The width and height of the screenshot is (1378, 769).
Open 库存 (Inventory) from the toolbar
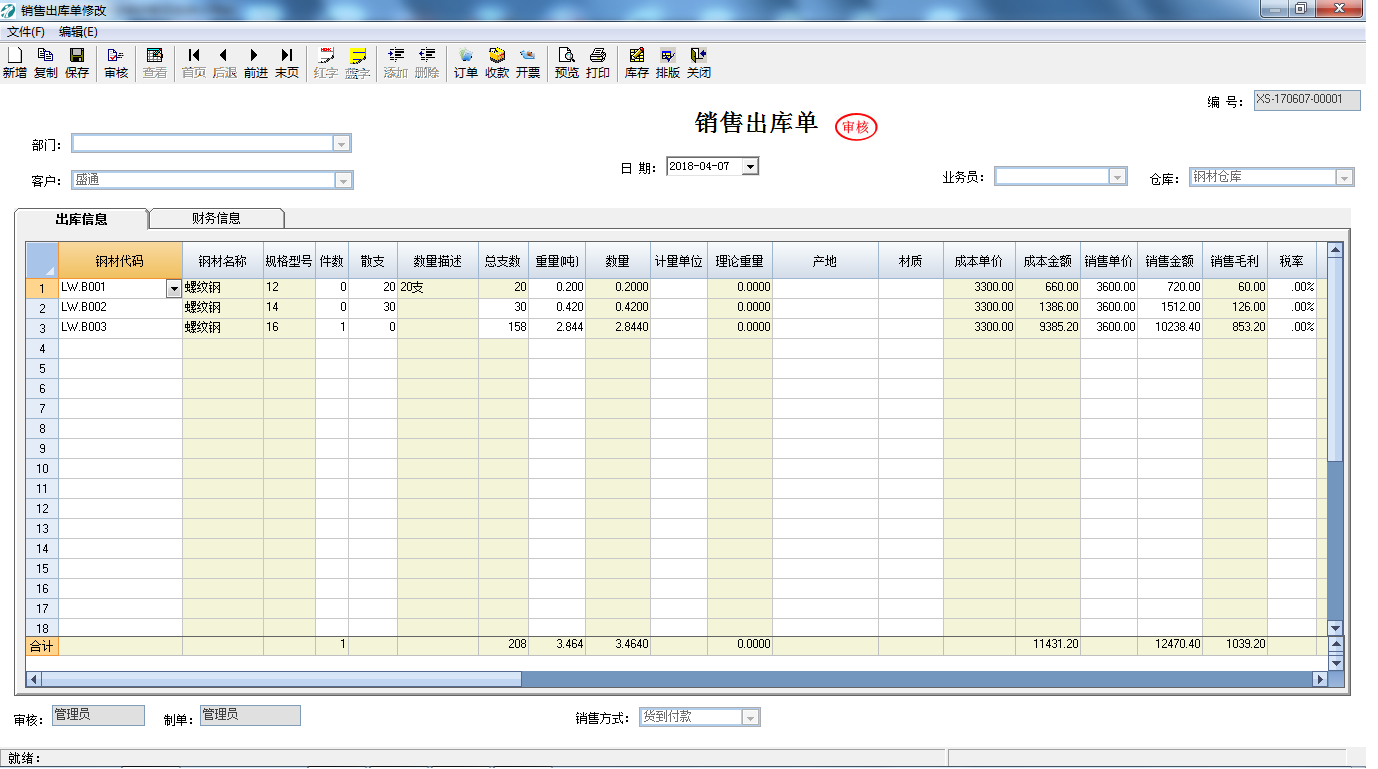click(637, 63)
